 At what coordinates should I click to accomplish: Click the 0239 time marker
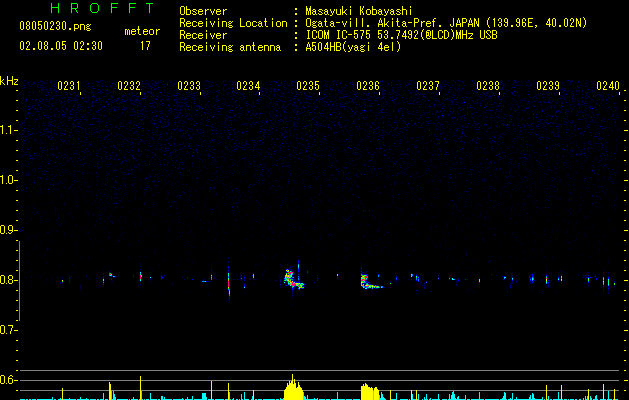click(548, 86)
